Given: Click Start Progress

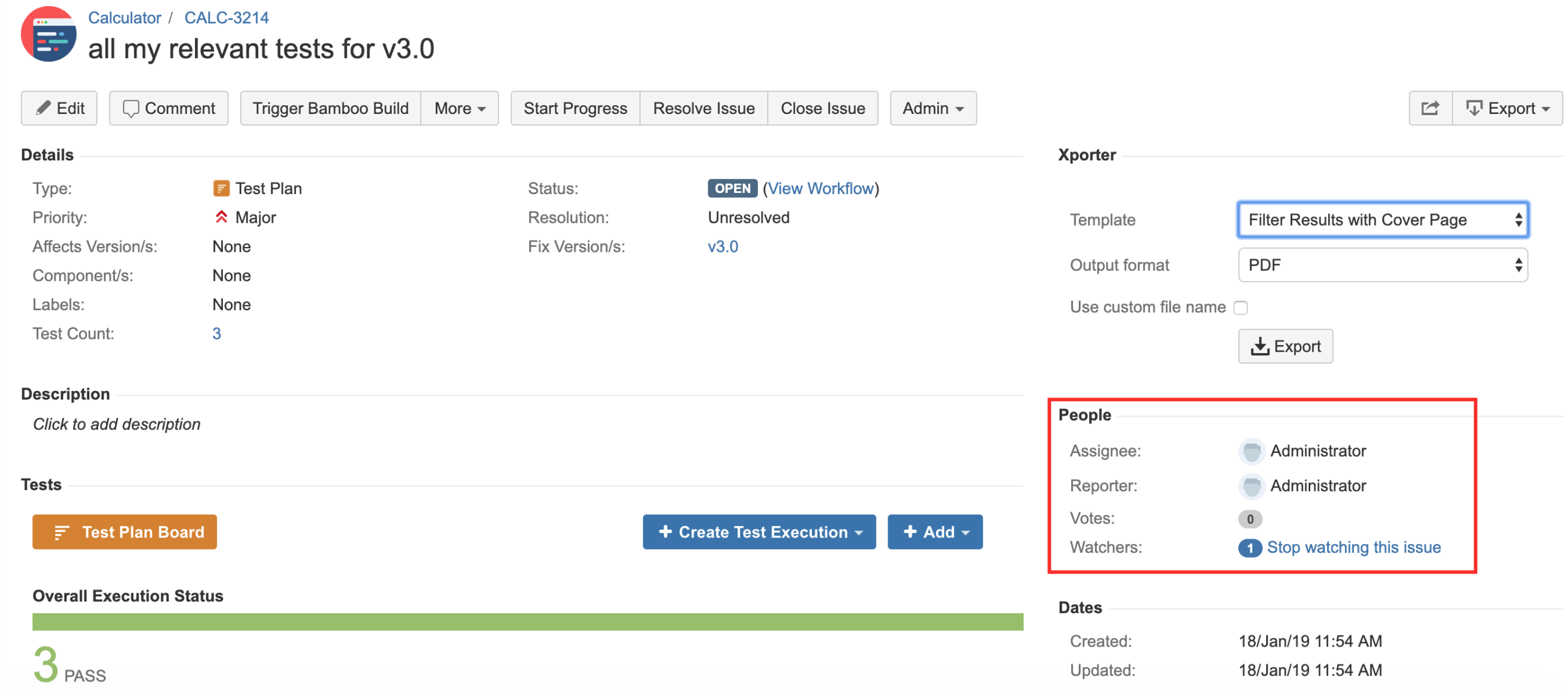Looking at the screenshot, I should click(x=575, y=108).
